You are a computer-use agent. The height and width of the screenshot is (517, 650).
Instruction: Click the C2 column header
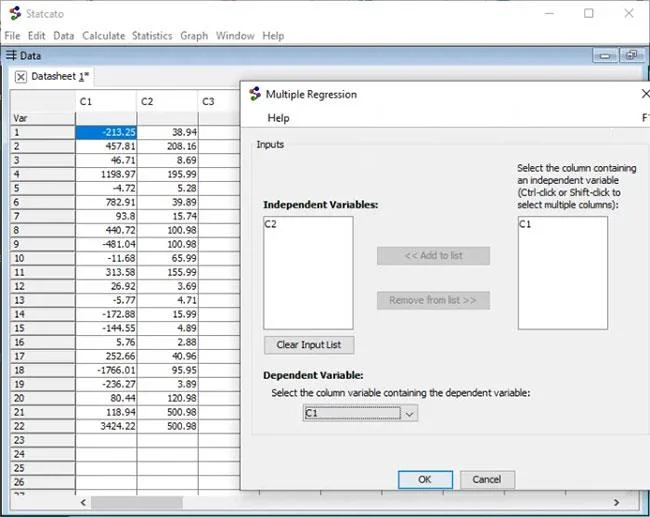pos(167,102)
